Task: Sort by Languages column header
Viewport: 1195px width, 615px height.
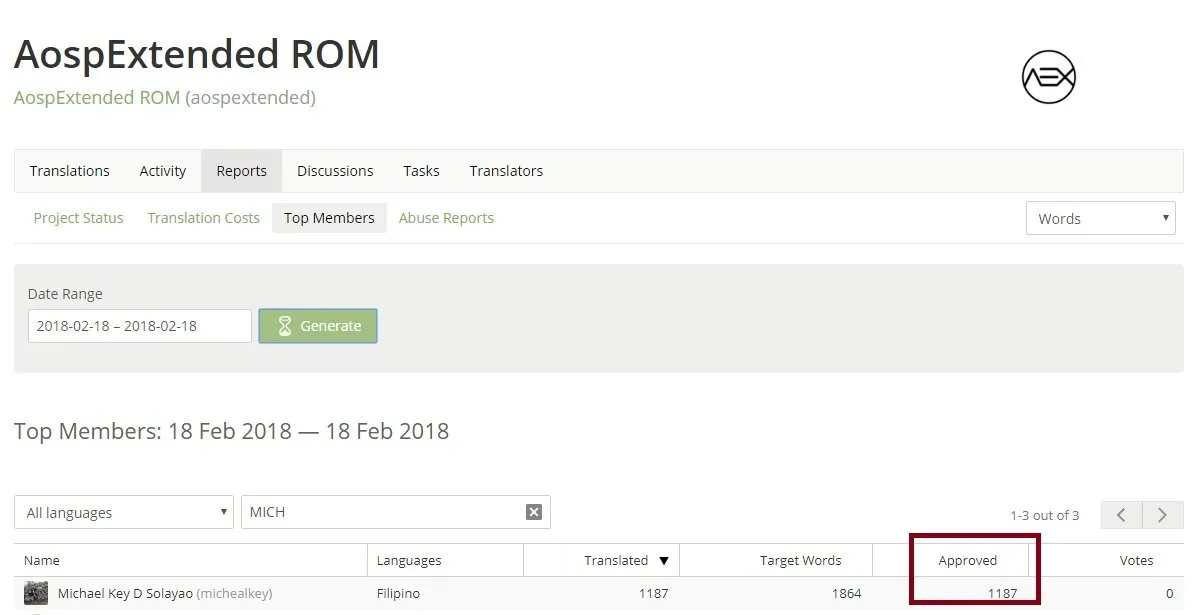Action: click(x=409, y=560)
